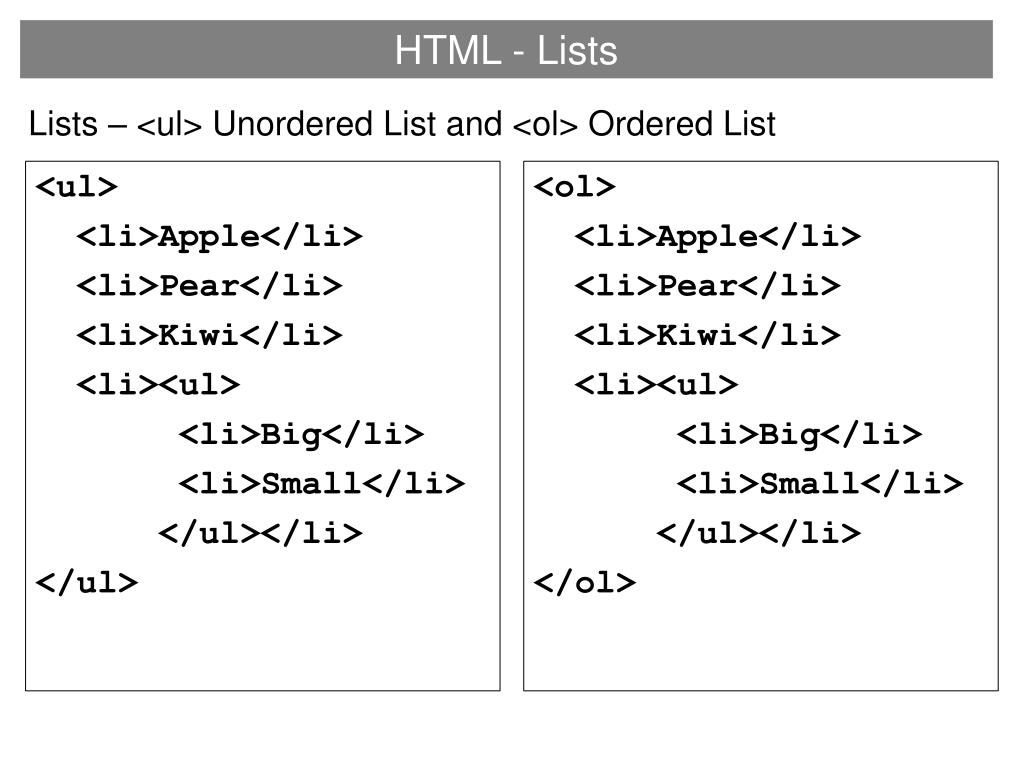1024x768 pixels.
Task: Click the Pear list item in right code box
Action: click(707, 287)
